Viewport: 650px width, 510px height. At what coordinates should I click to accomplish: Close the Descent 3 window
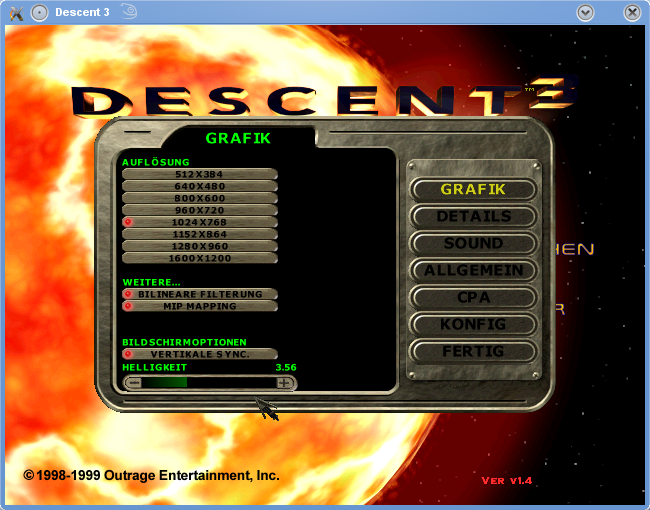point(632,13)
